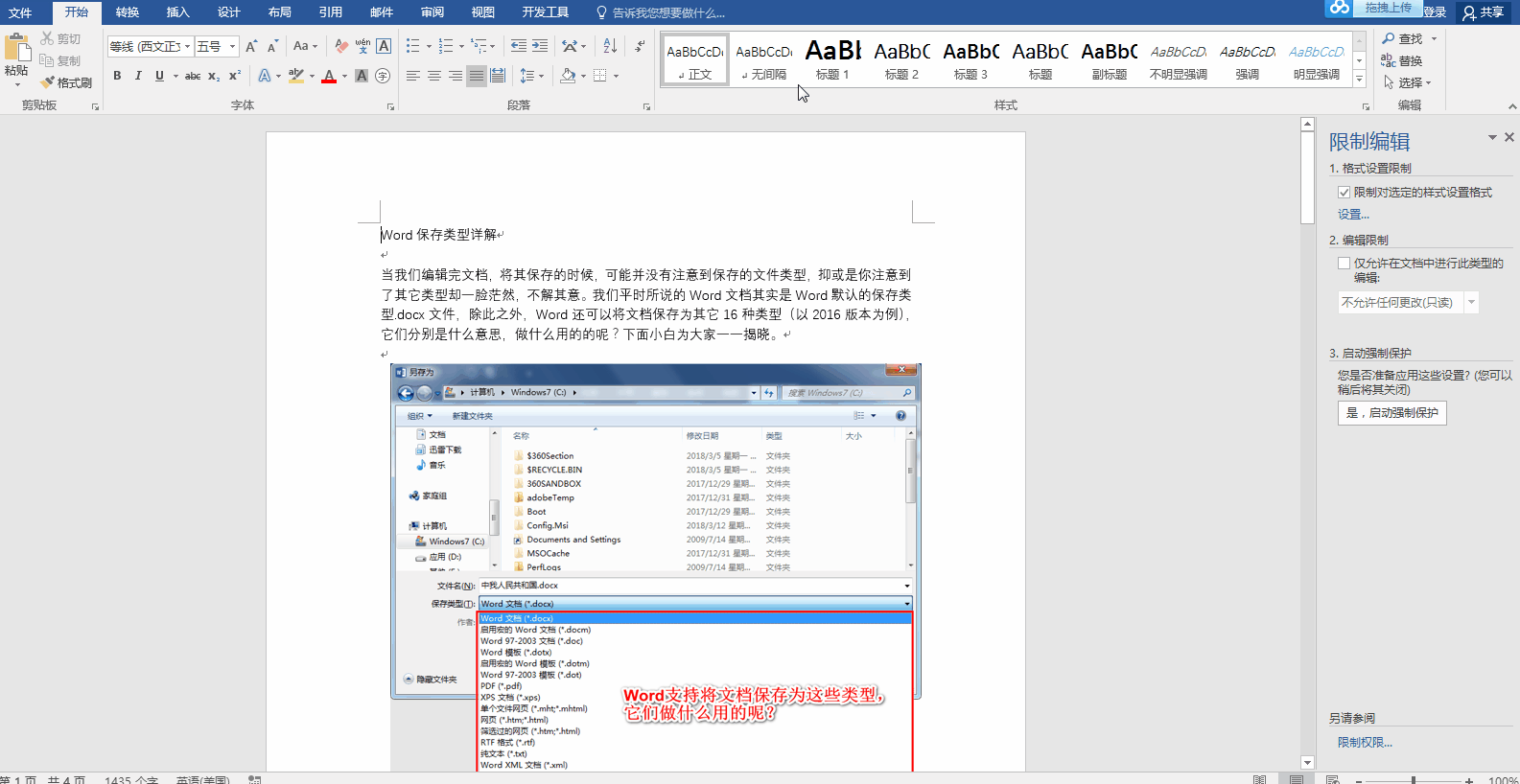Open the numbering list dropdown arrow
The width and height of the screenshot is (1520, 784).
[x=461, y=46]
